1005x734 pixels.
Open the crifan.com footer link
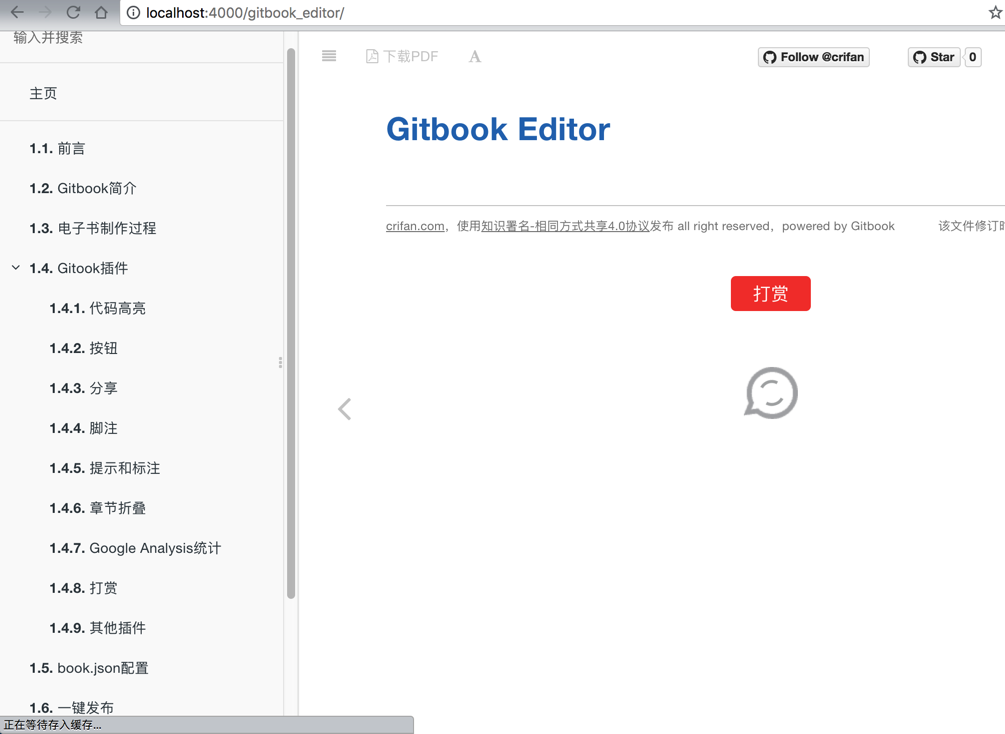(415, 226)
